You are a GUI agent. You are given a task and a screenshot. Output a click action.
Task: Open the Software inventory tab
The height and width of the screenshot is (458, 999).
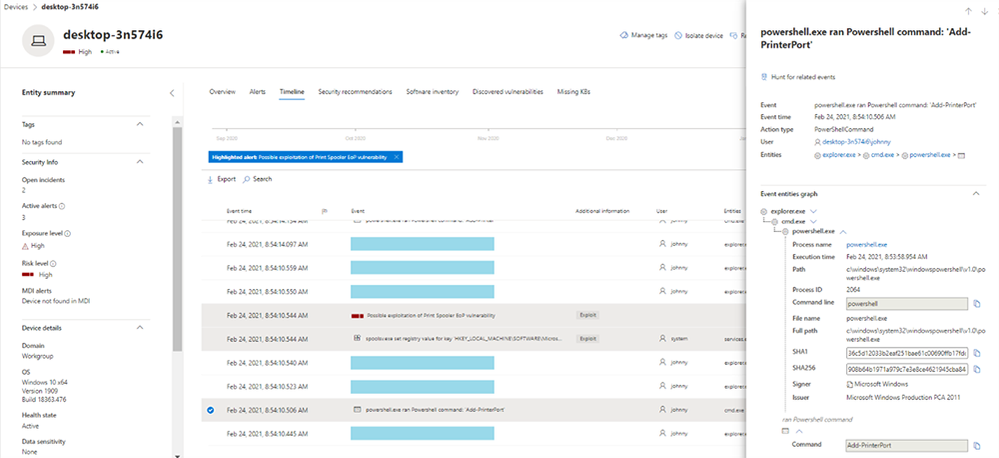[x=432, y=92]
